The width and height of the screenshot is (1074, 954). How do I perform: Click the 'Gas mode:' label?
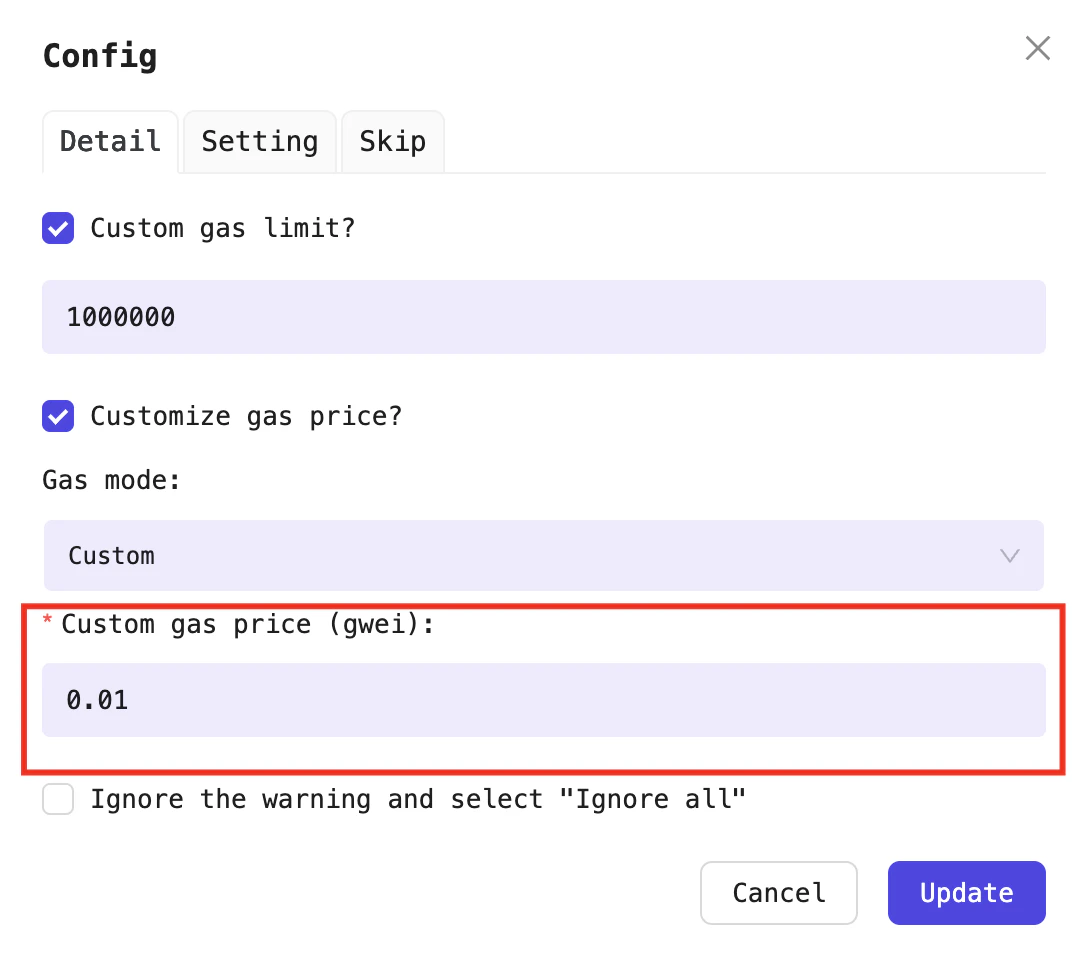[x=112, y=480]
